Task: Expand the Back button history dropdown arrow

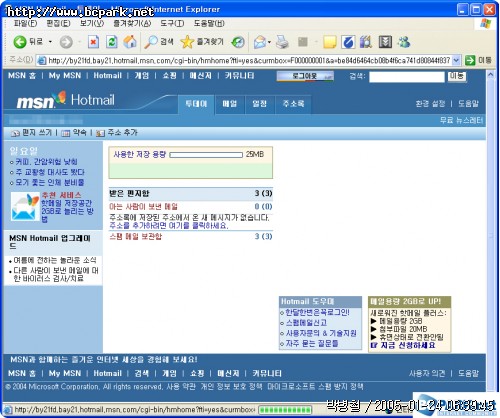Action: 50,42
